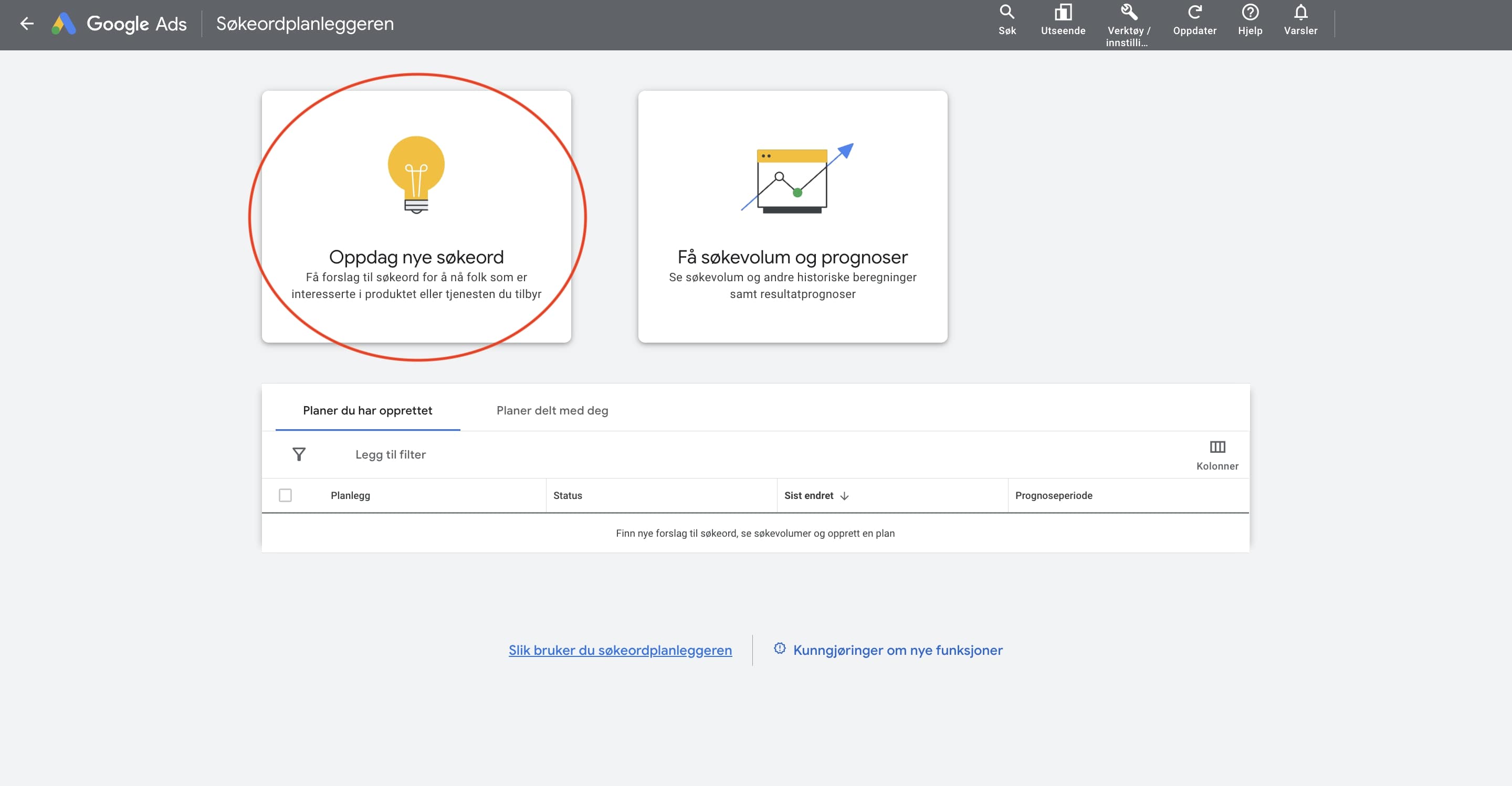Switch to Planer delt med deg tab
The width and height of the screenshot is (1512, 786).
pyautogui.click(x=552, y=410)
